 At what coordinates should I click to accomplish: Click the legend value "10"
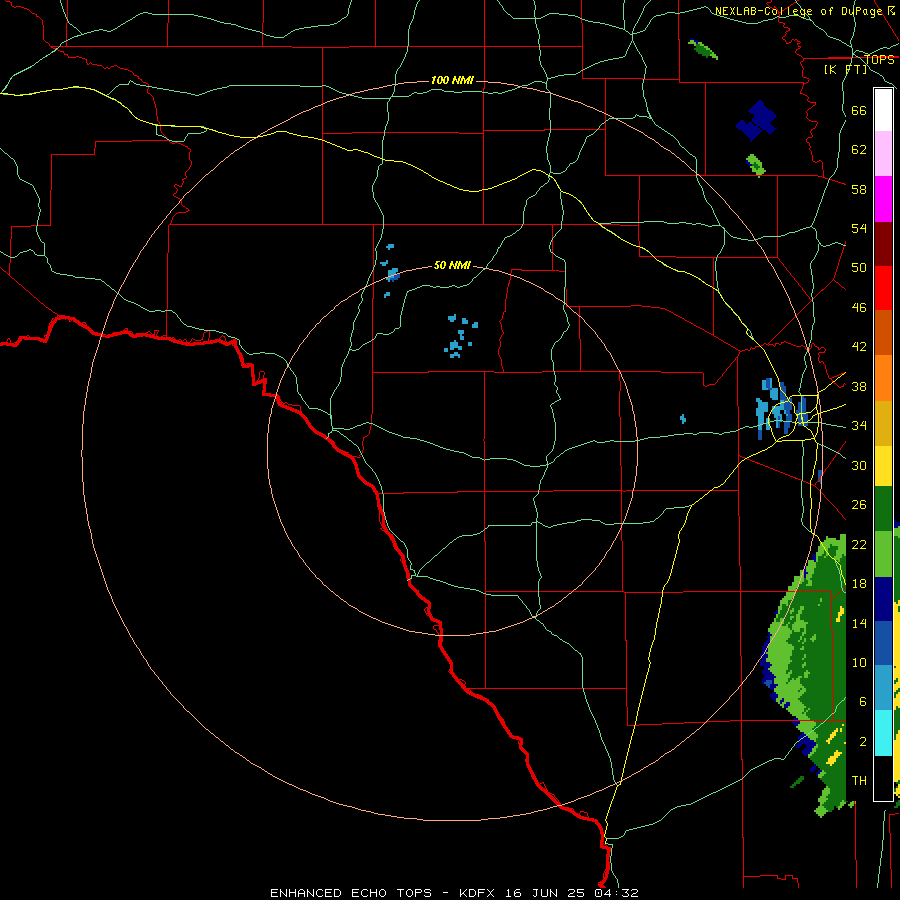point(859,662)
